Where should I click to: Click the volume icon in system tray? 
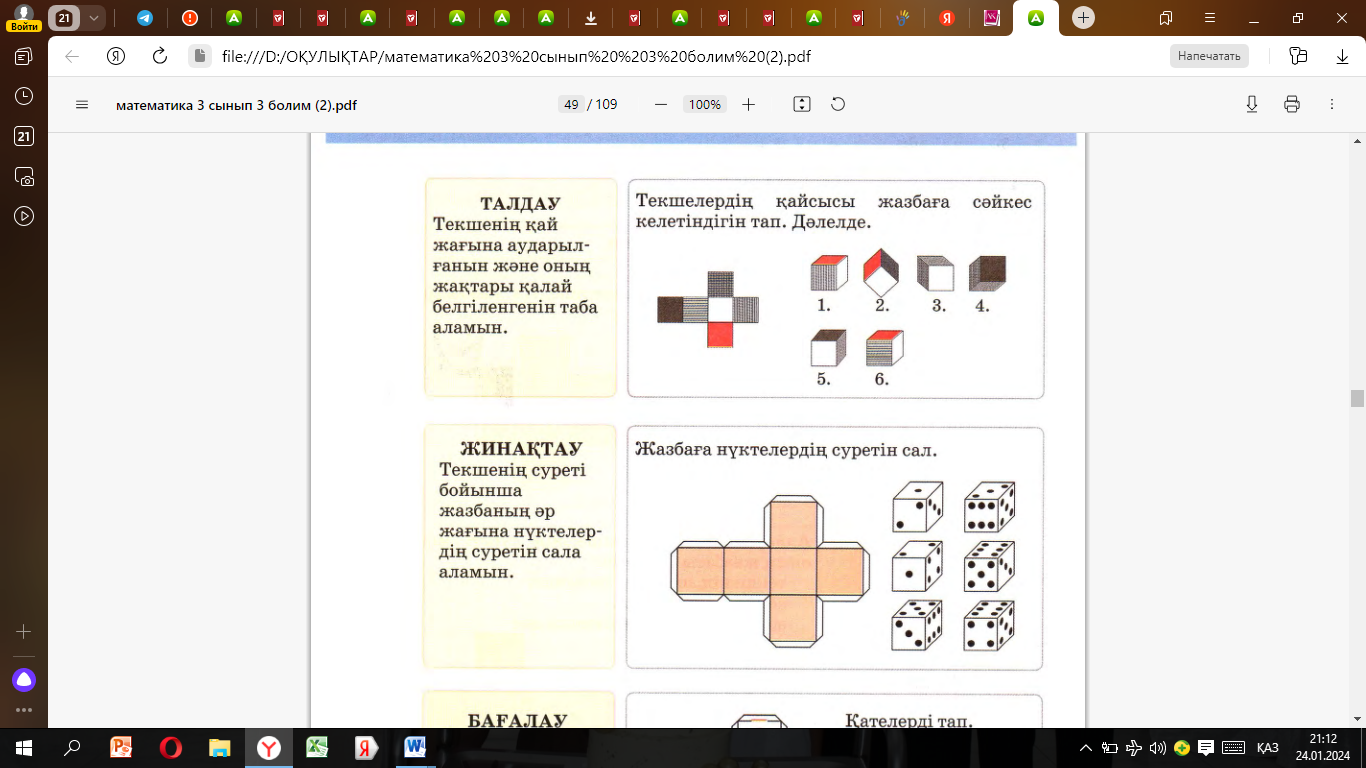pos(1158,748)
